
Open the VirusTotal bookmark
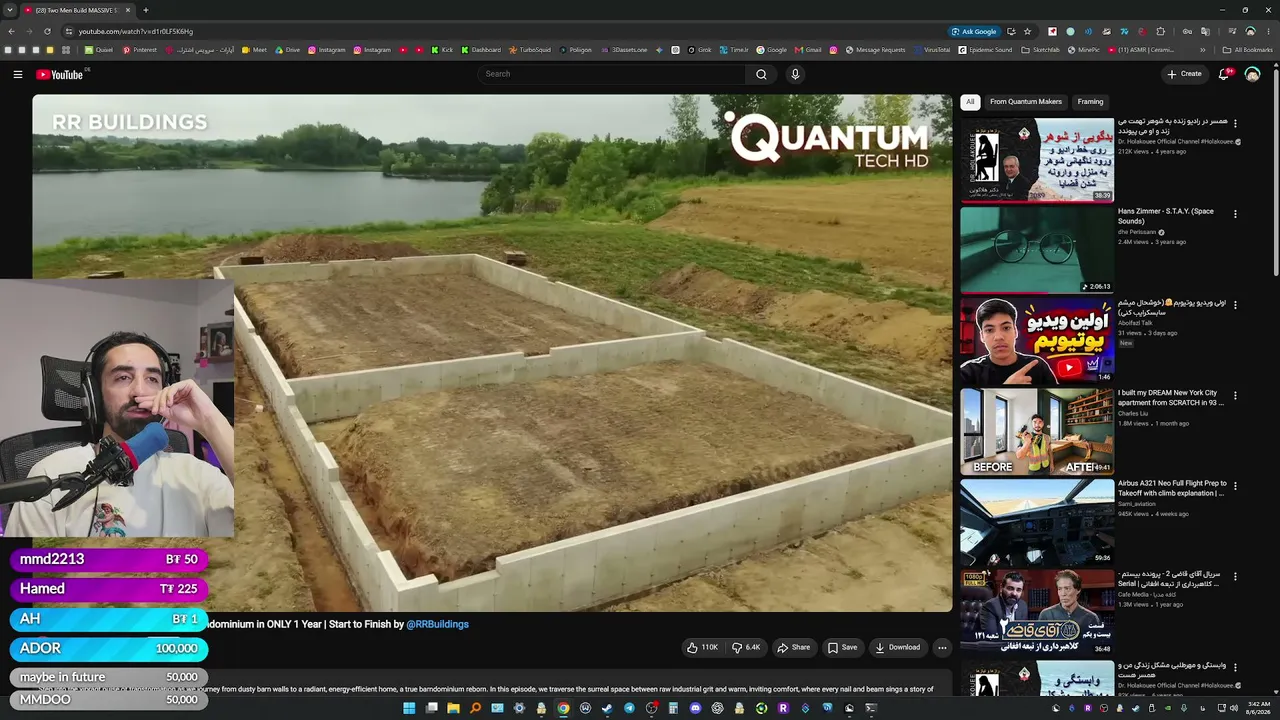(931, 50)
